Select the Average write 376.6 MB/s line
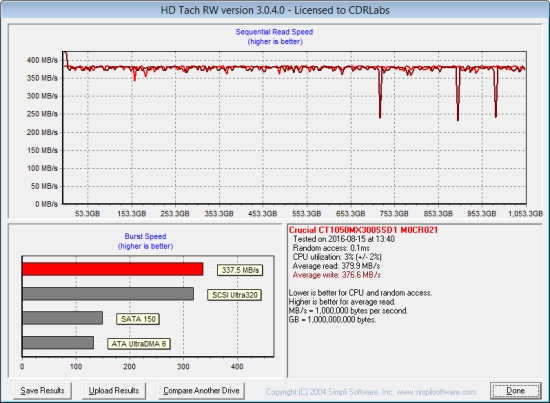The height and width of the screenshot is (403, 550). [x=337, y=275]
